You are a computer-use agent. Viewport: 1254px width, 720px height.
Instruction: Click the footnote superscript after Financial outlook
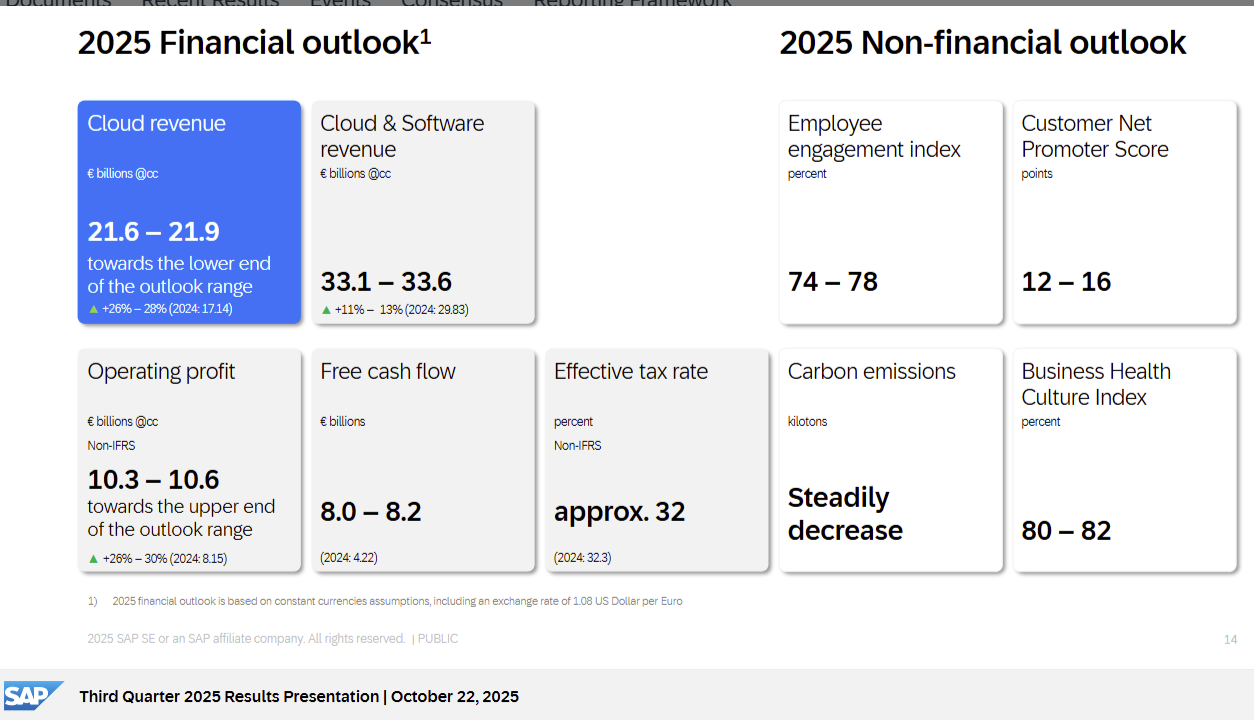[x=425, y=36]
